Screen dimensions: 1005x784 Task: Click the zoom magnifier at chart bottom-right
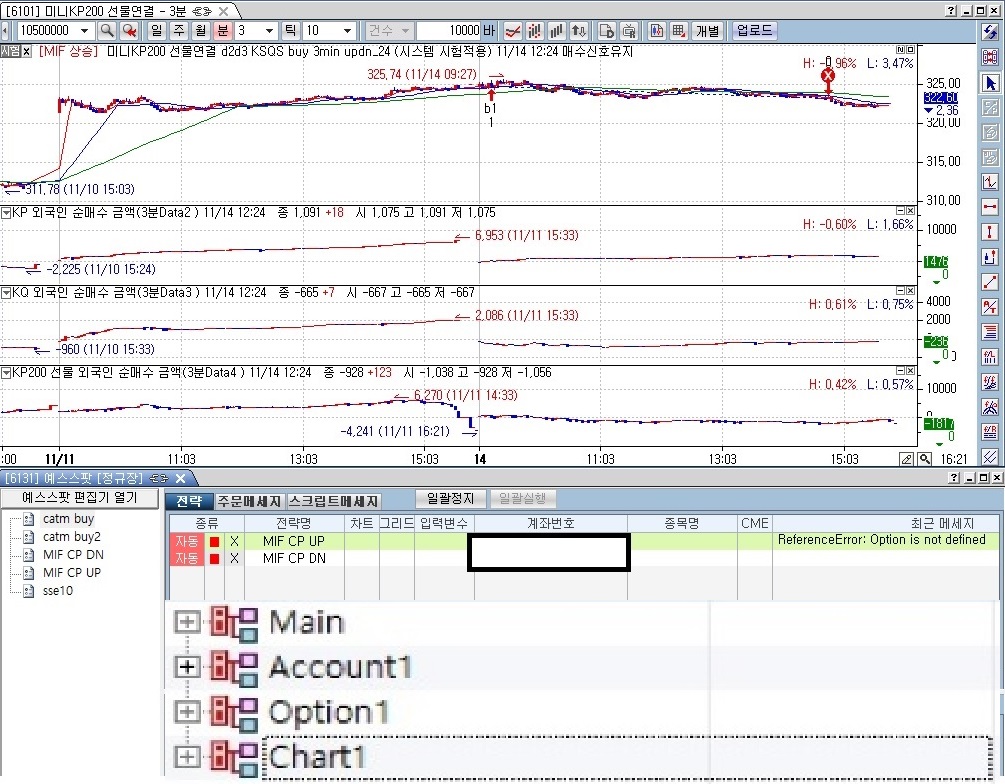coord(907,459)
